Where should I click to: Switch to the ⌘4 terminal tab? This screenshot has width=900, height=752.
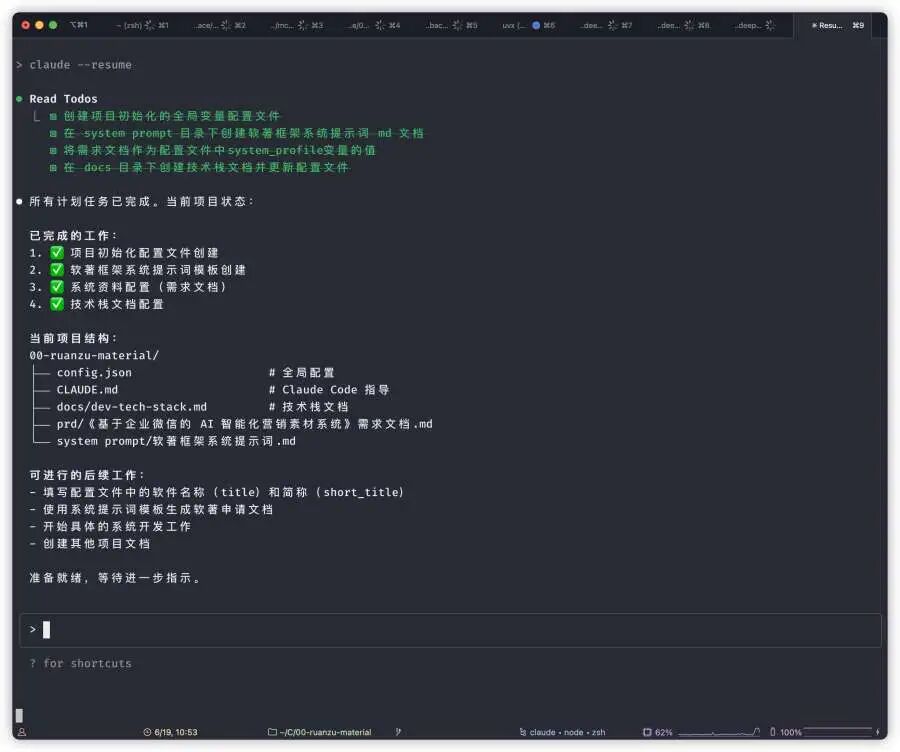(375, 25)
